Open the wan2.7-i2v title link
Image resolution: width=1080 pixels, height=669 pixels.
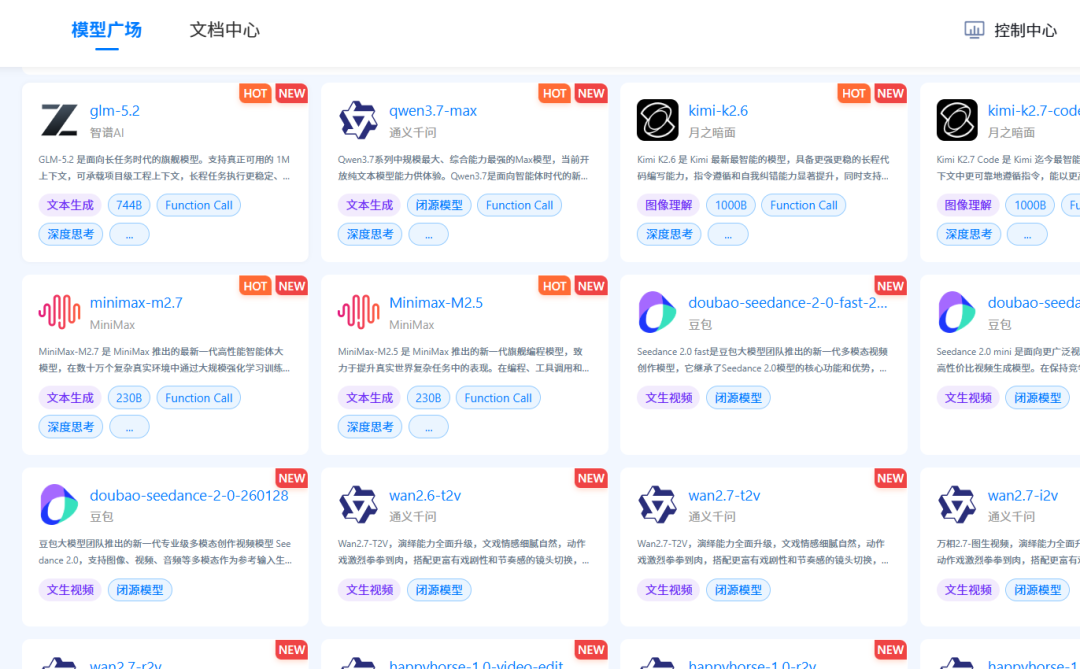point(1022,495)
